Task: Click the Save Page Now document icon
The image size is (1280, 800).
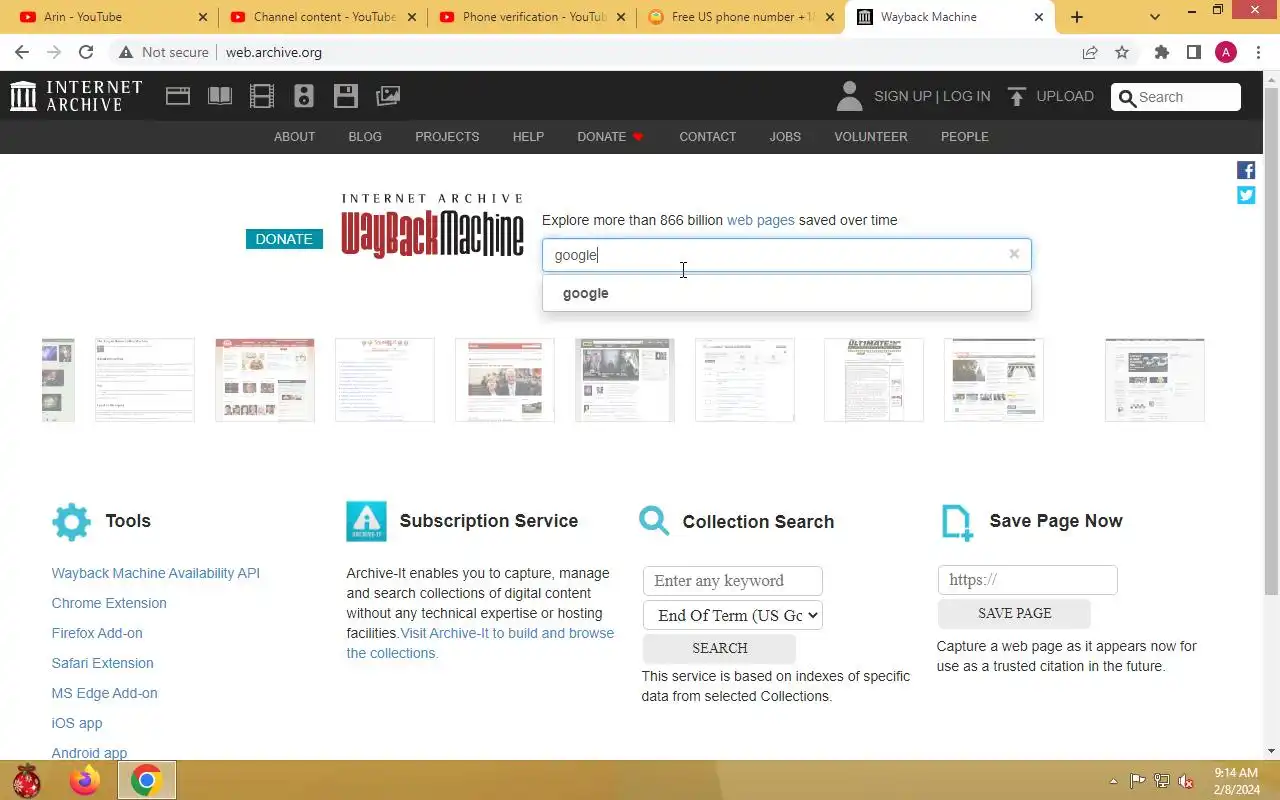Action: coord(957,522)
